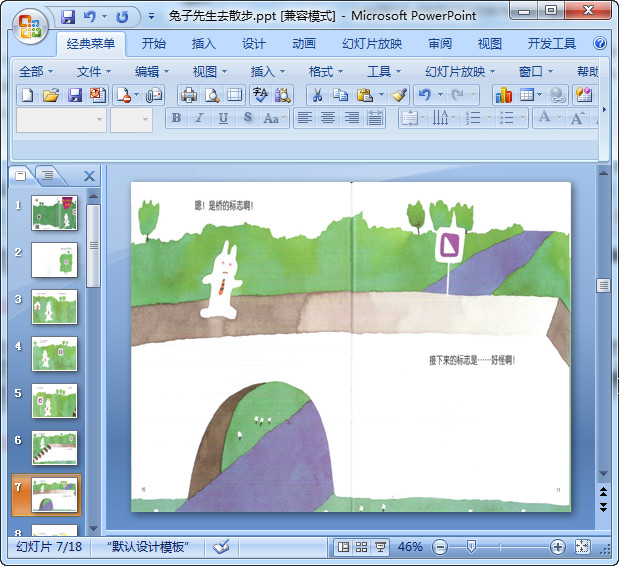This screenshot has height=566, width=619.
Task: Expand the Insert Table dropdown arrow
Action: [539, 95]
